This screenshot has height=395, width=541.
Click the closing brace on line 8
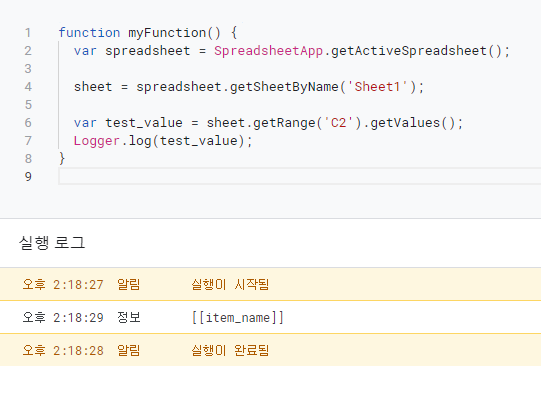(x=62, y=158)
